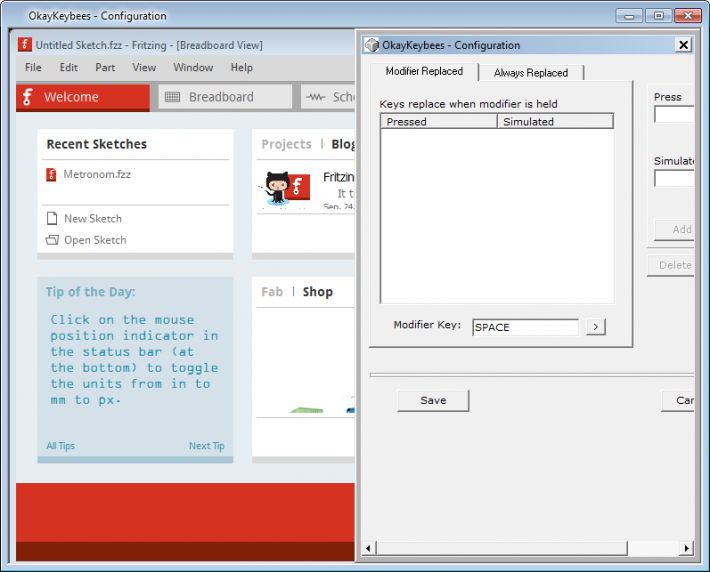Select the Always Replaced tab

click(531, 73)
